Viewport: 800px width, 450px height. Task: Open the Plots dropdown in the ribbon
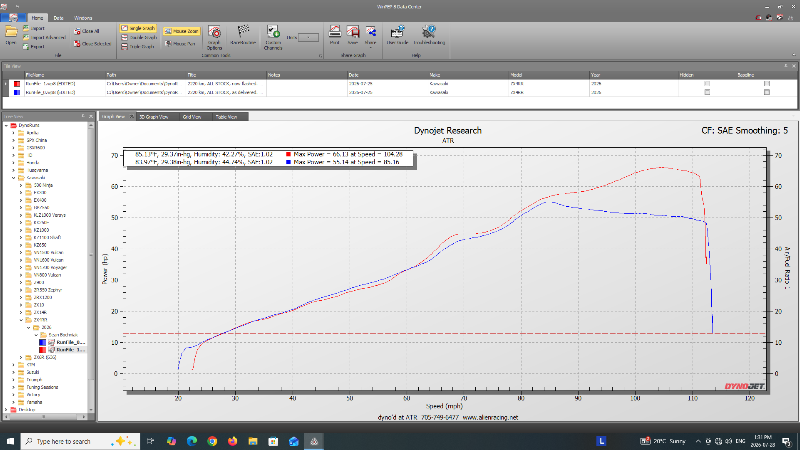coord(309,37)
